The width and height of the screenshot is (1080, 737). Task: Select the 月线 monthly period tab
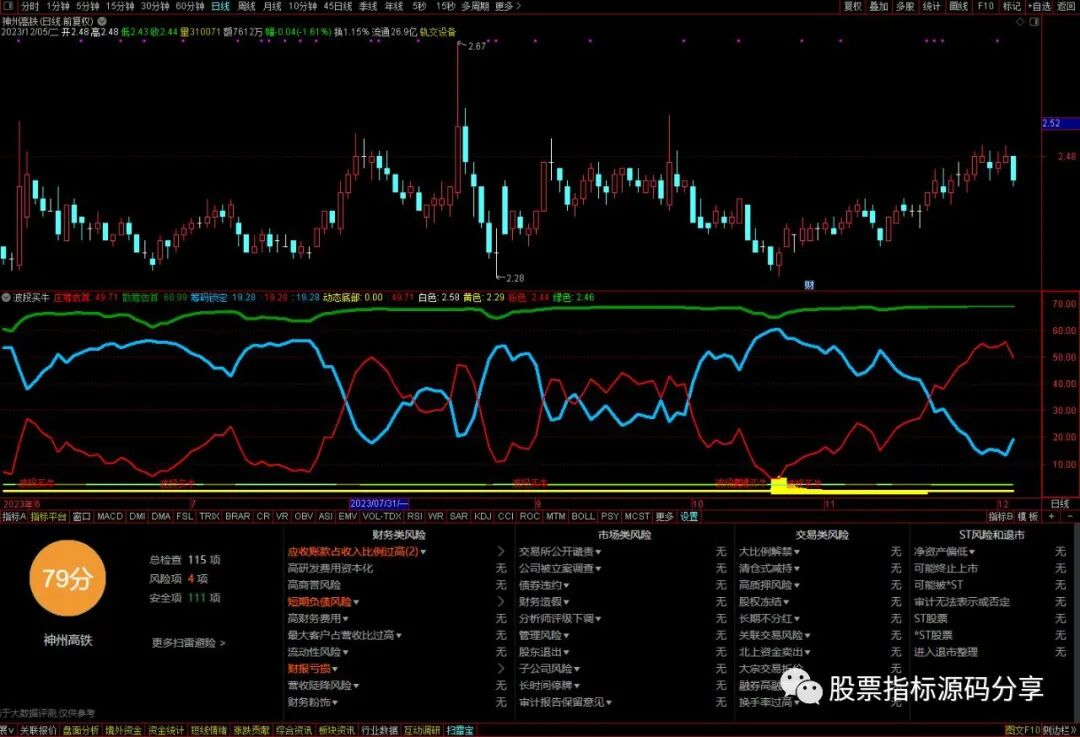pyautogui.click(x=272, y=6)
